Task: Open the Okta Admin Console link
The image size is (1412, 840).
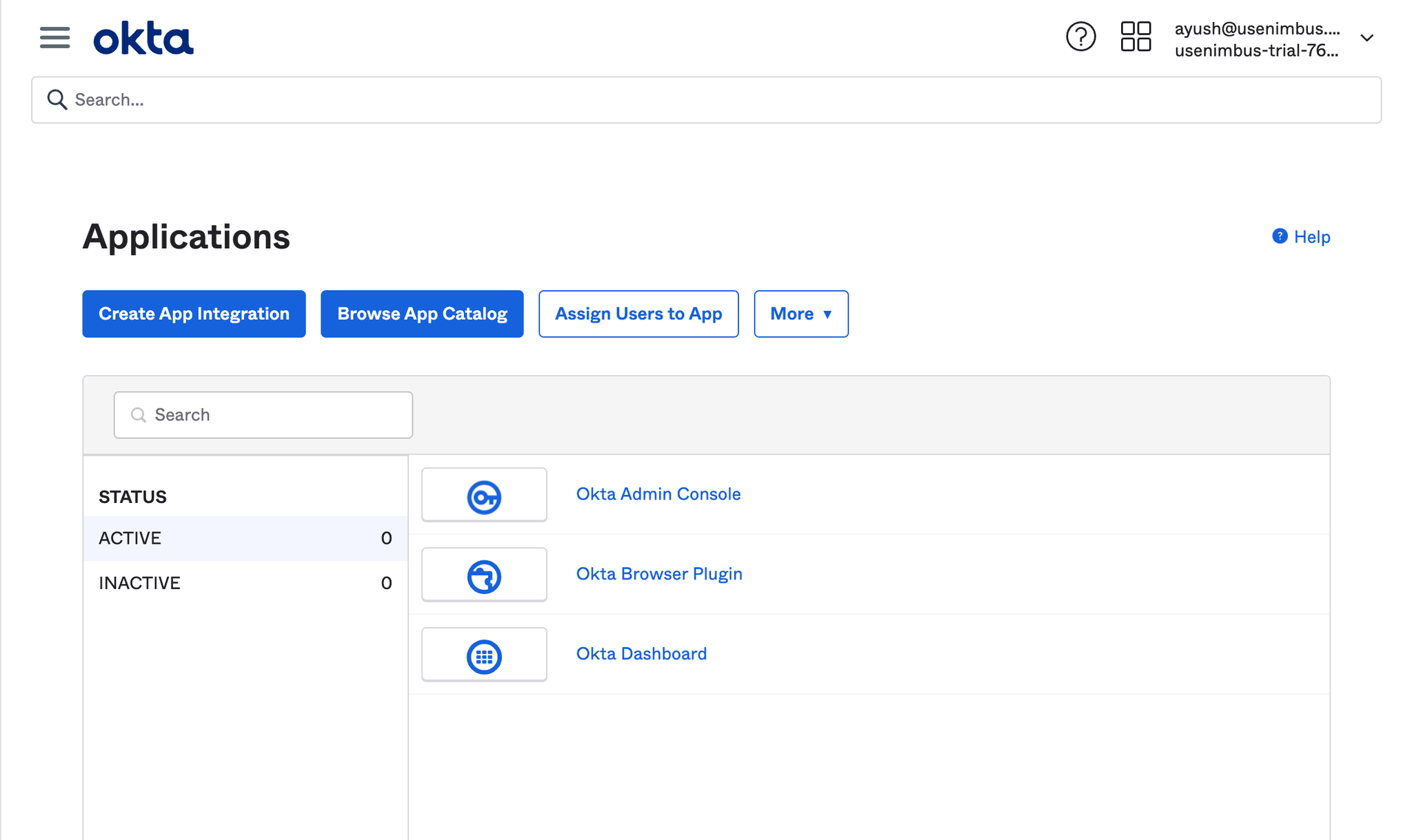Action: (658, 494)
